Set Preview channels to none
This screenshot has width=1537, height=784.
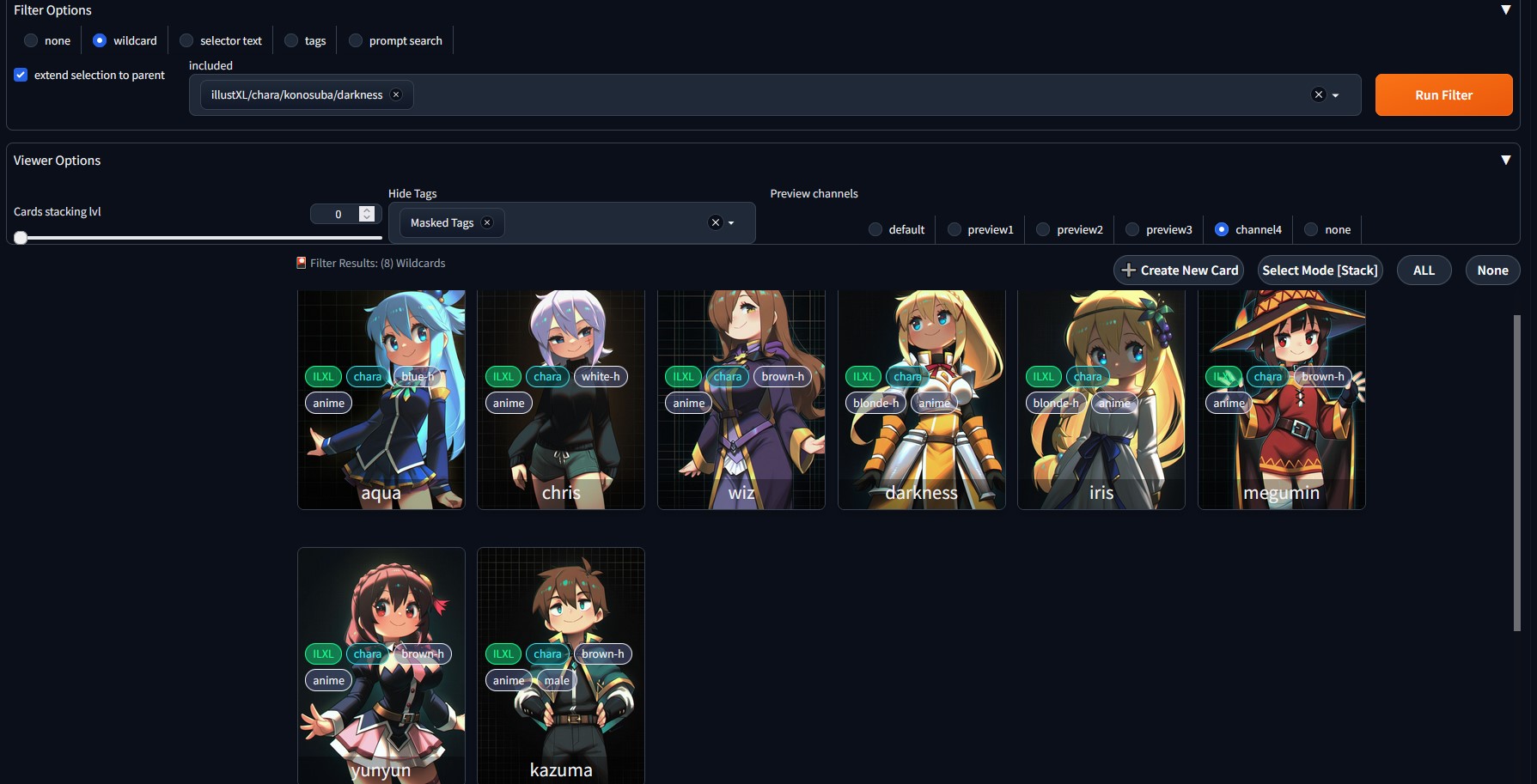point(1328,229)
